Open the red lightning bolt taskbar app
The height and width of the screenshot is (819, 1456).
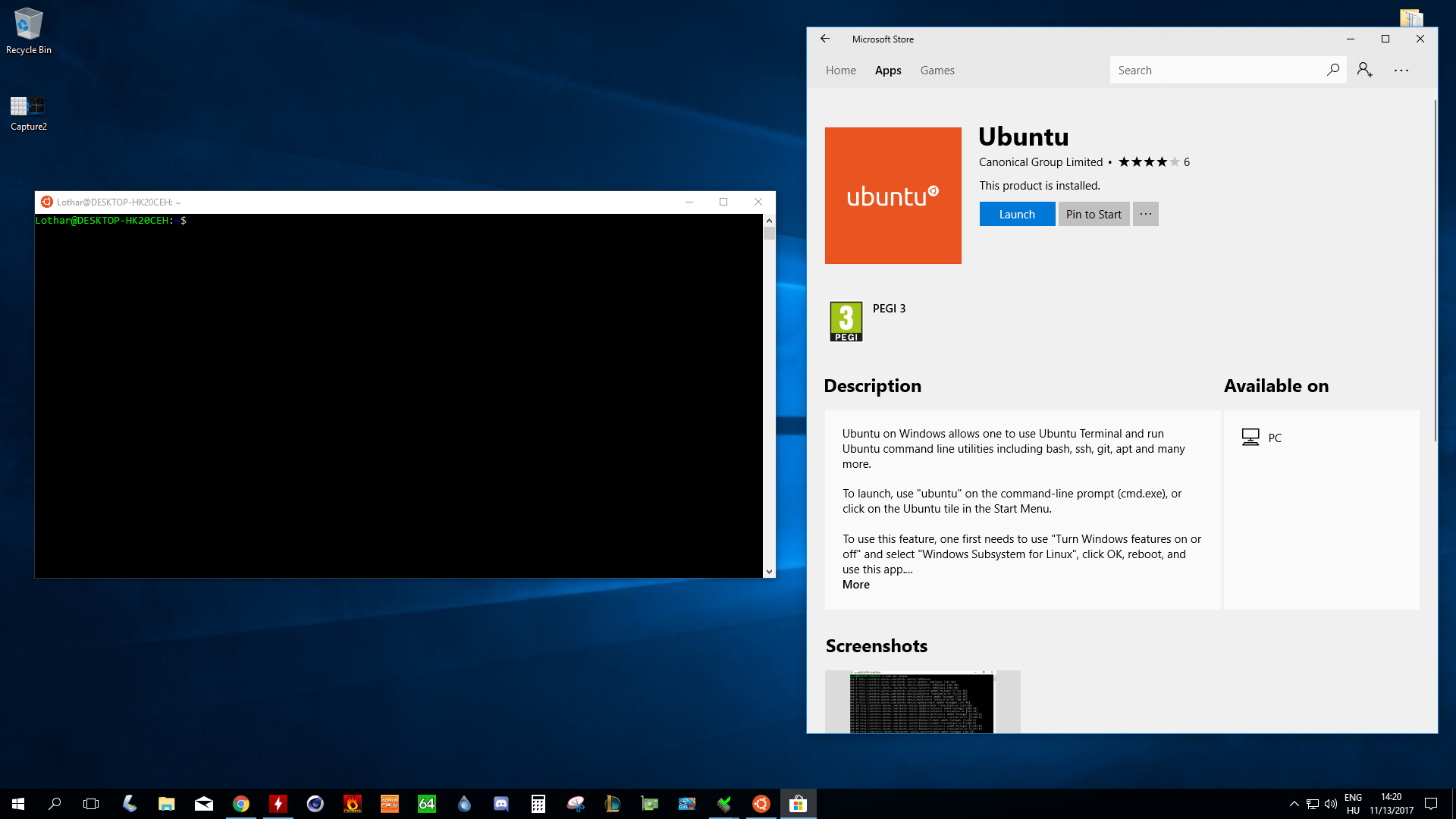pos(278,804)
